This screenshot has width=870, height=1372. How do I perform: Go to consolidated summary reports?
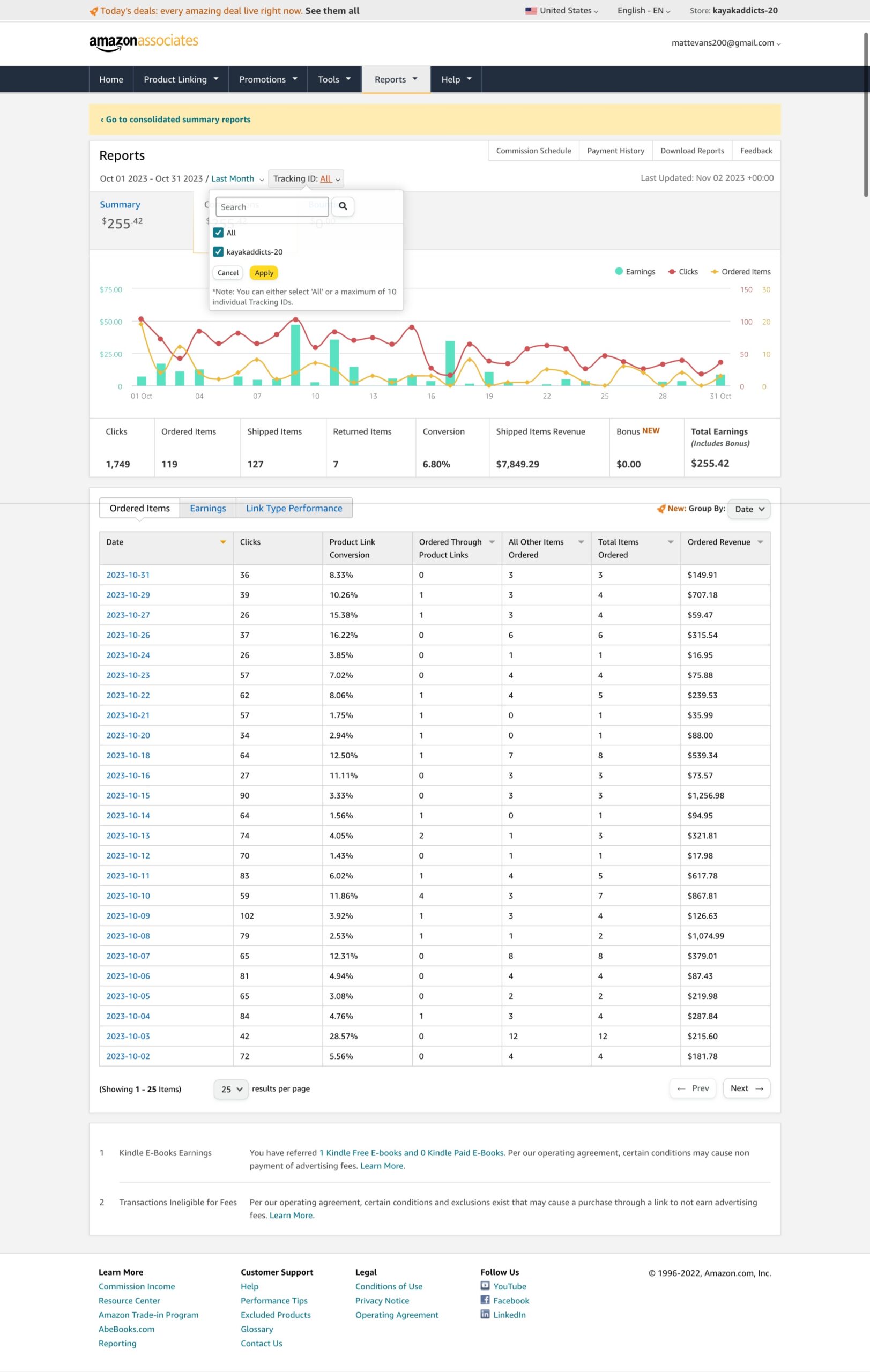(x=175, y=119)
